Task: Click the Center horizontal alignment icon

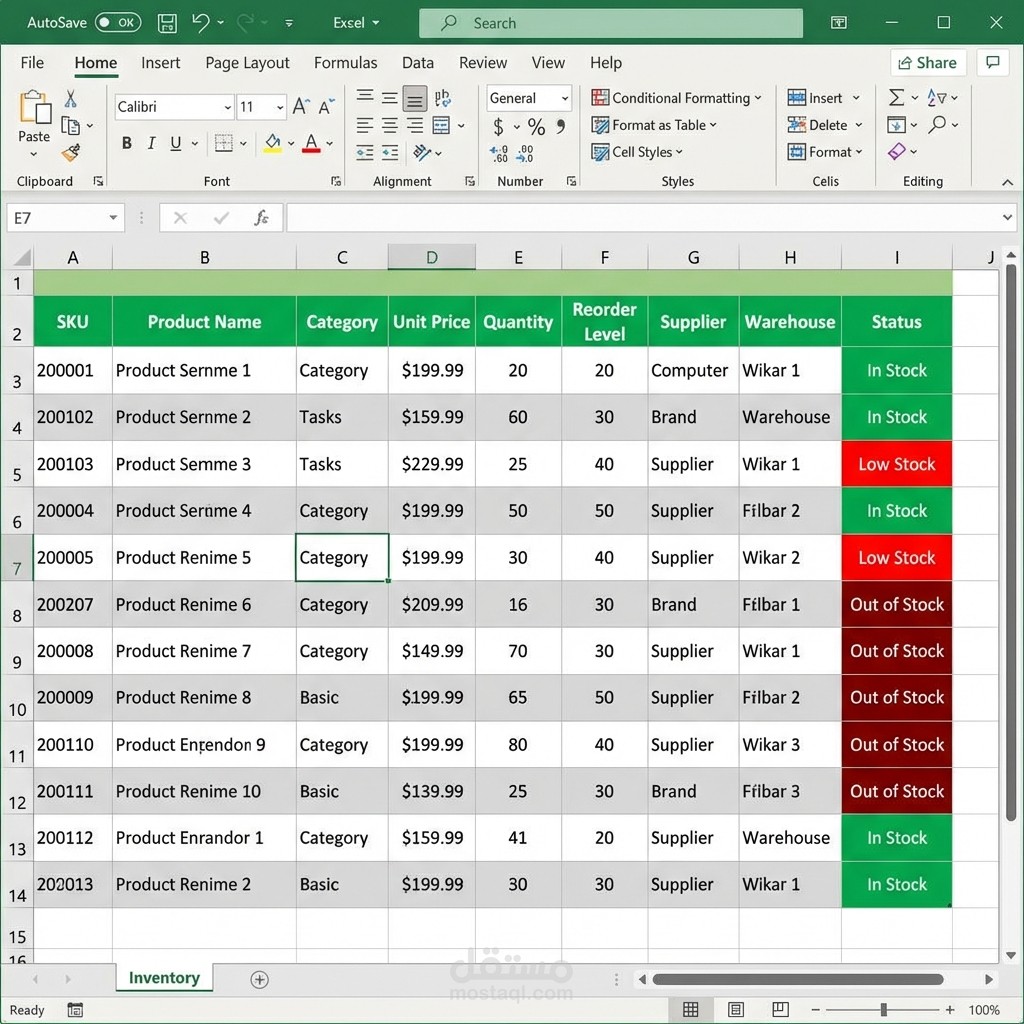Action: pyautogui.click(x=390, y=125)
